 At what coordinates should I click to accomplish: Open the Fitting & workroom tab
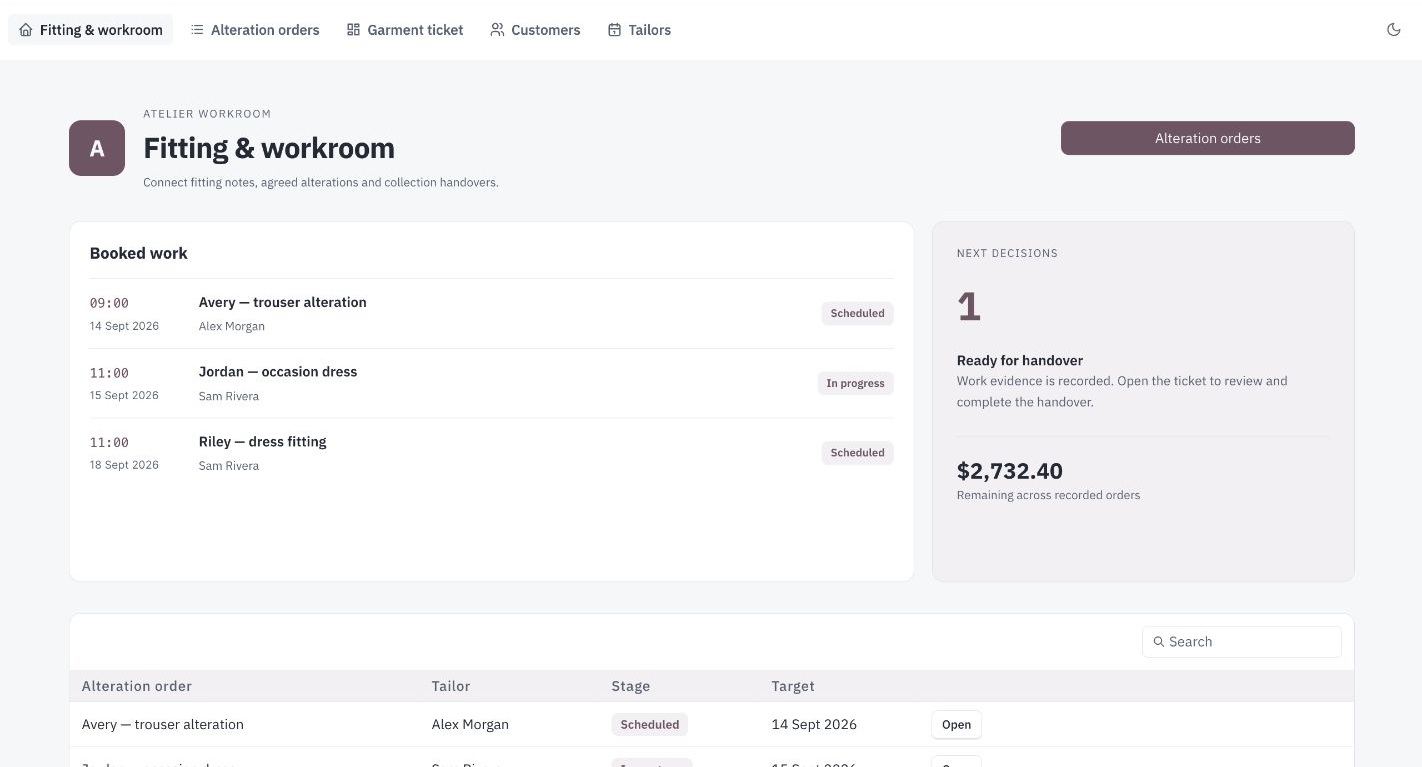click(90, 30)
